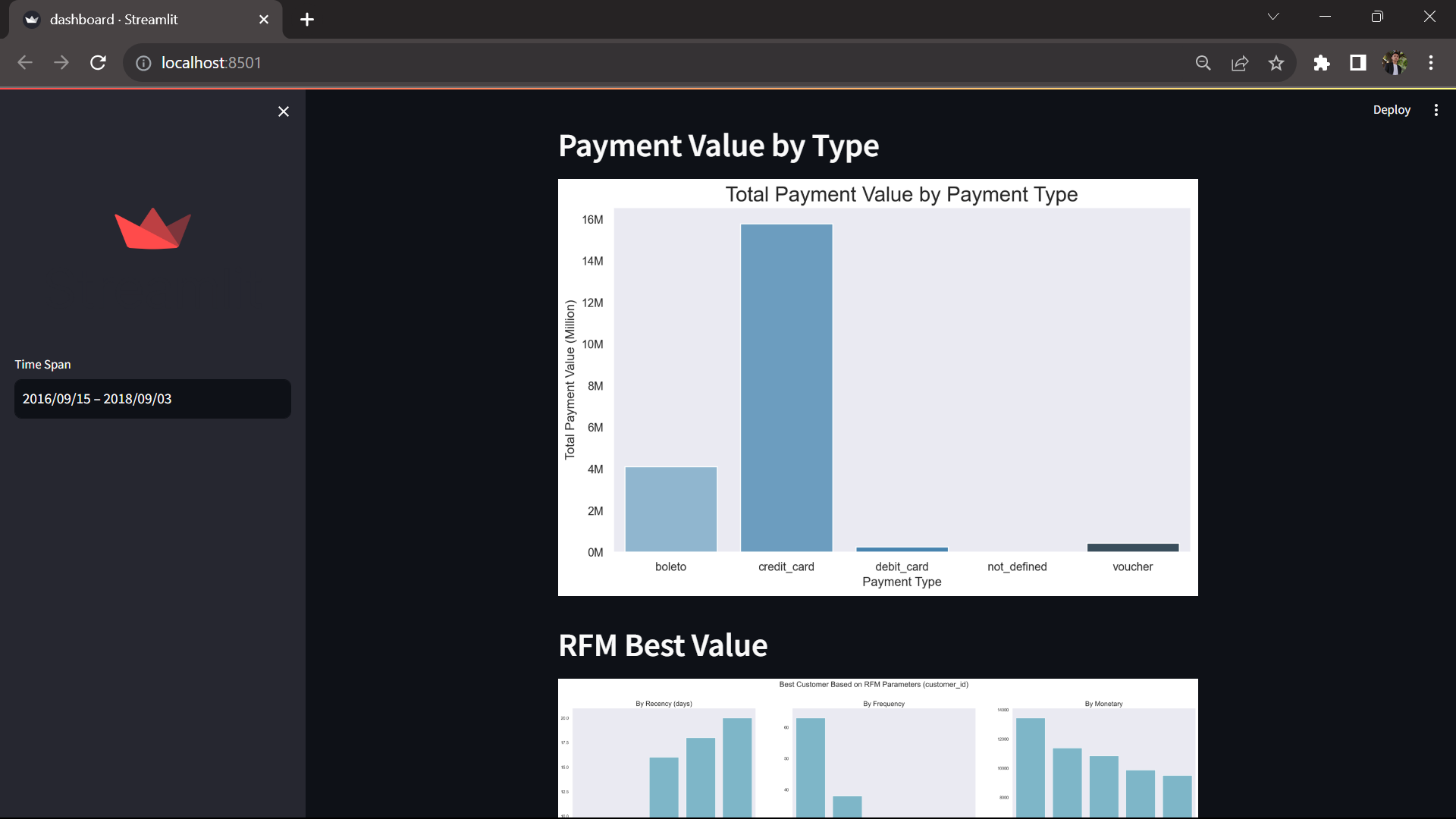Open a new browser tab

tap(307, 20)
